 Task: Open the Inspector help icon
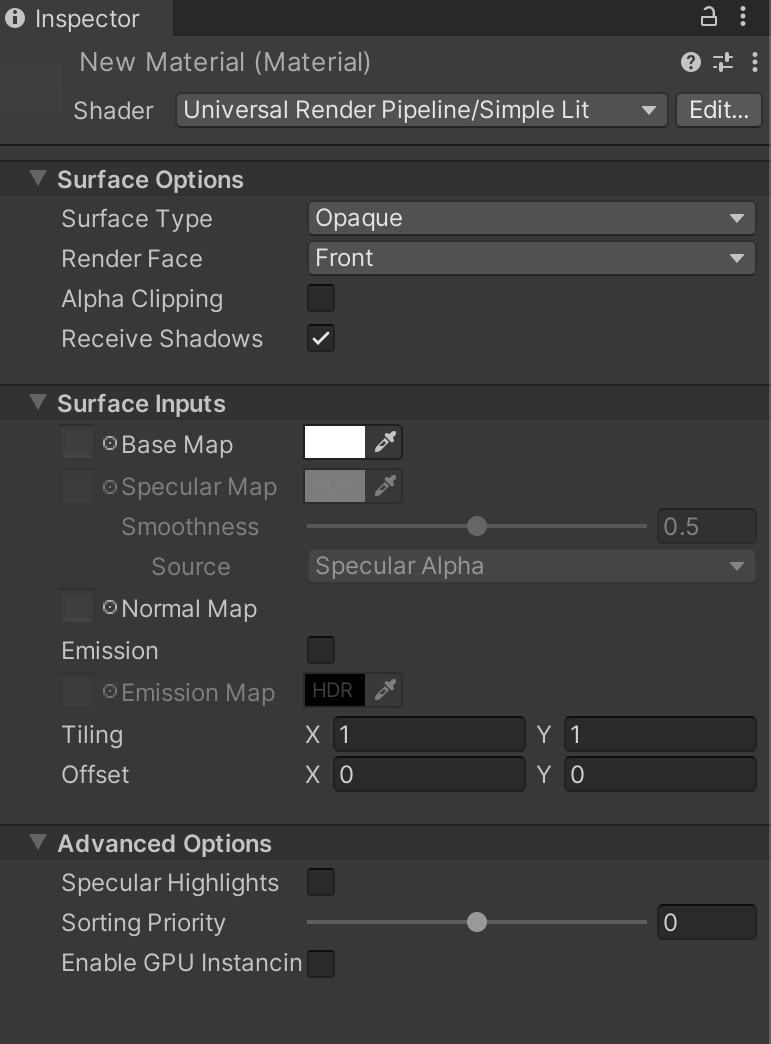[x=690, y=62]
